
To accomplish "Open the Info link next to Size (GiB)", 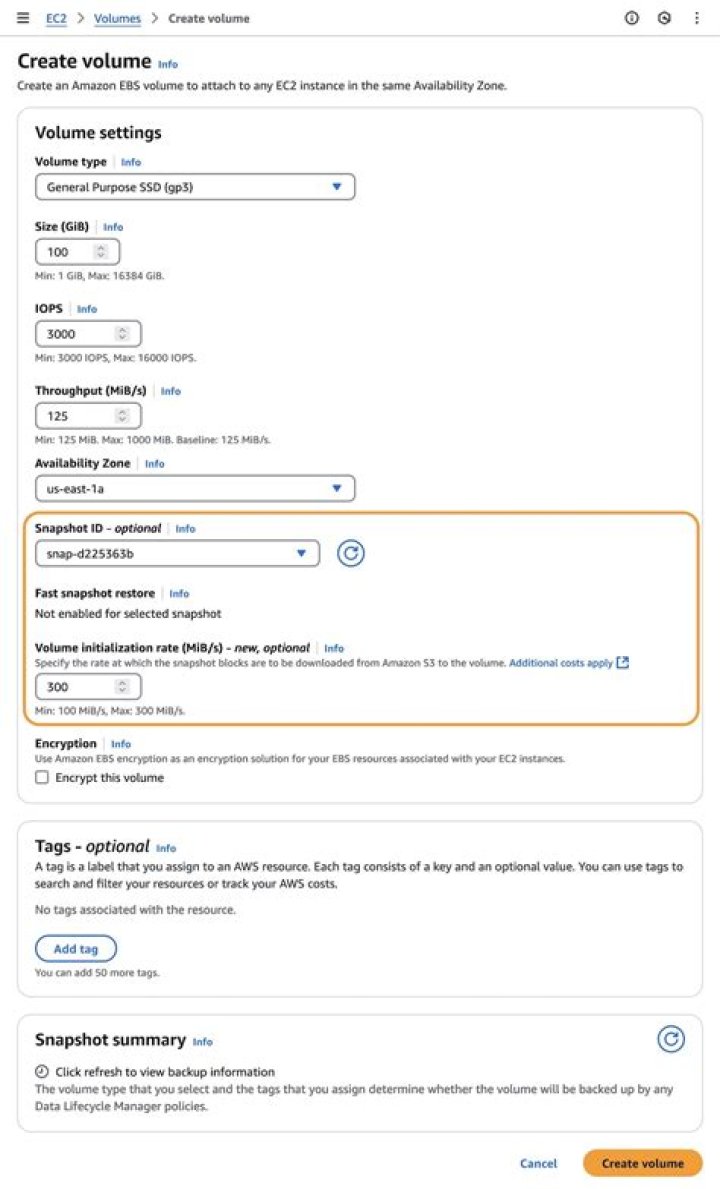I will [x=113, y=227].
